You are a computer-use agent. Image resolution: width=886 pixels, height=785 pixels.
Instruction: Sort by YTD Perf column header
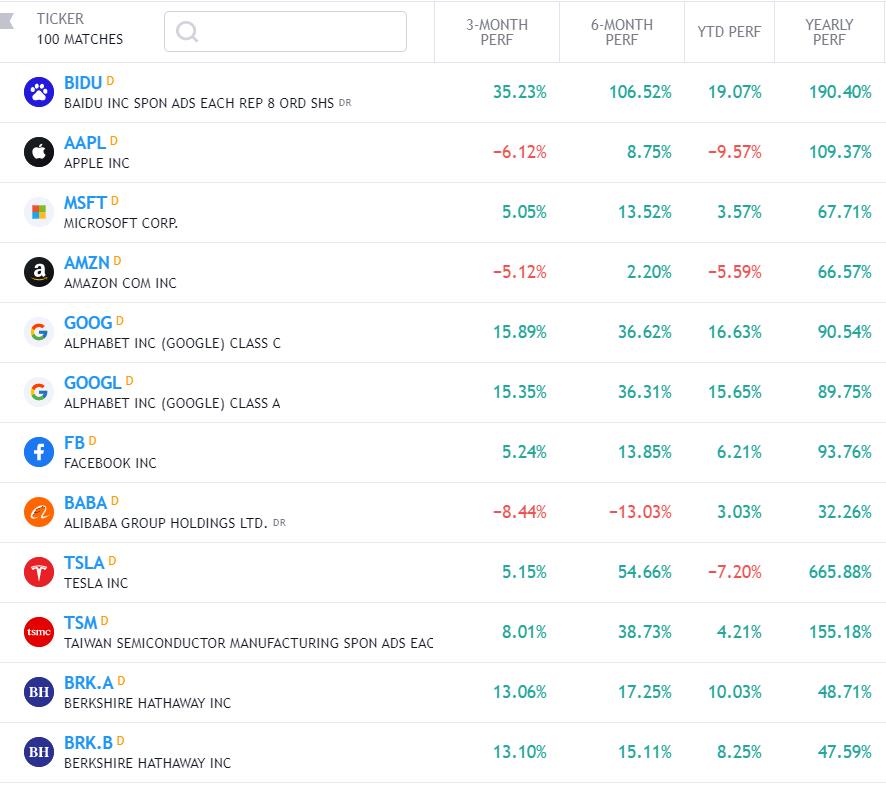pyautogui.click(x=729, y=32)
